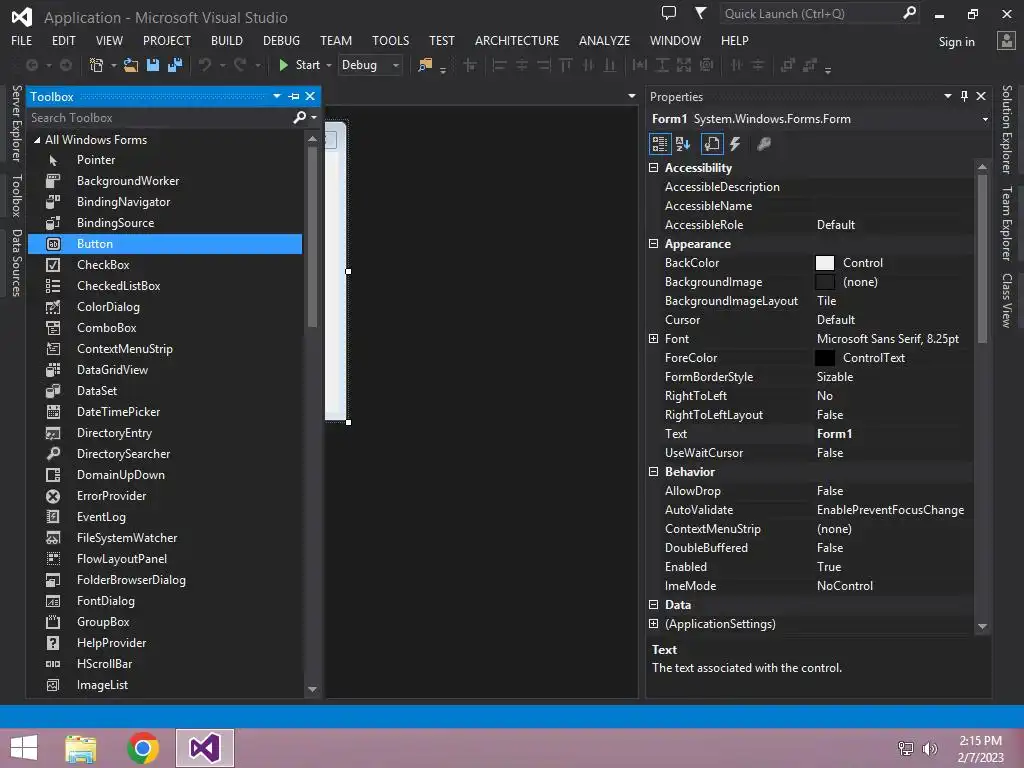Open the Server Explorer side tab
Screen dimensions: 1024x768
click(16, 123)
